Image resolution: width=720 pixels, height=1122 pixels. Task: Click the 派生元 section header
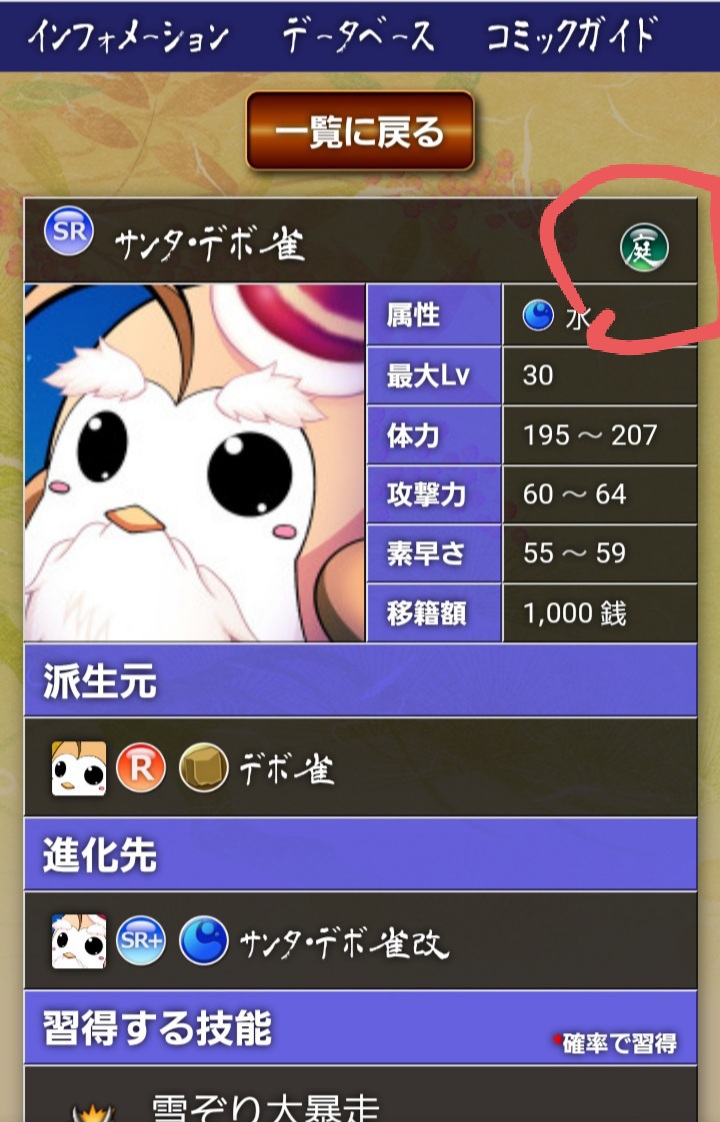pyautogui.click(x=360, y=680)
